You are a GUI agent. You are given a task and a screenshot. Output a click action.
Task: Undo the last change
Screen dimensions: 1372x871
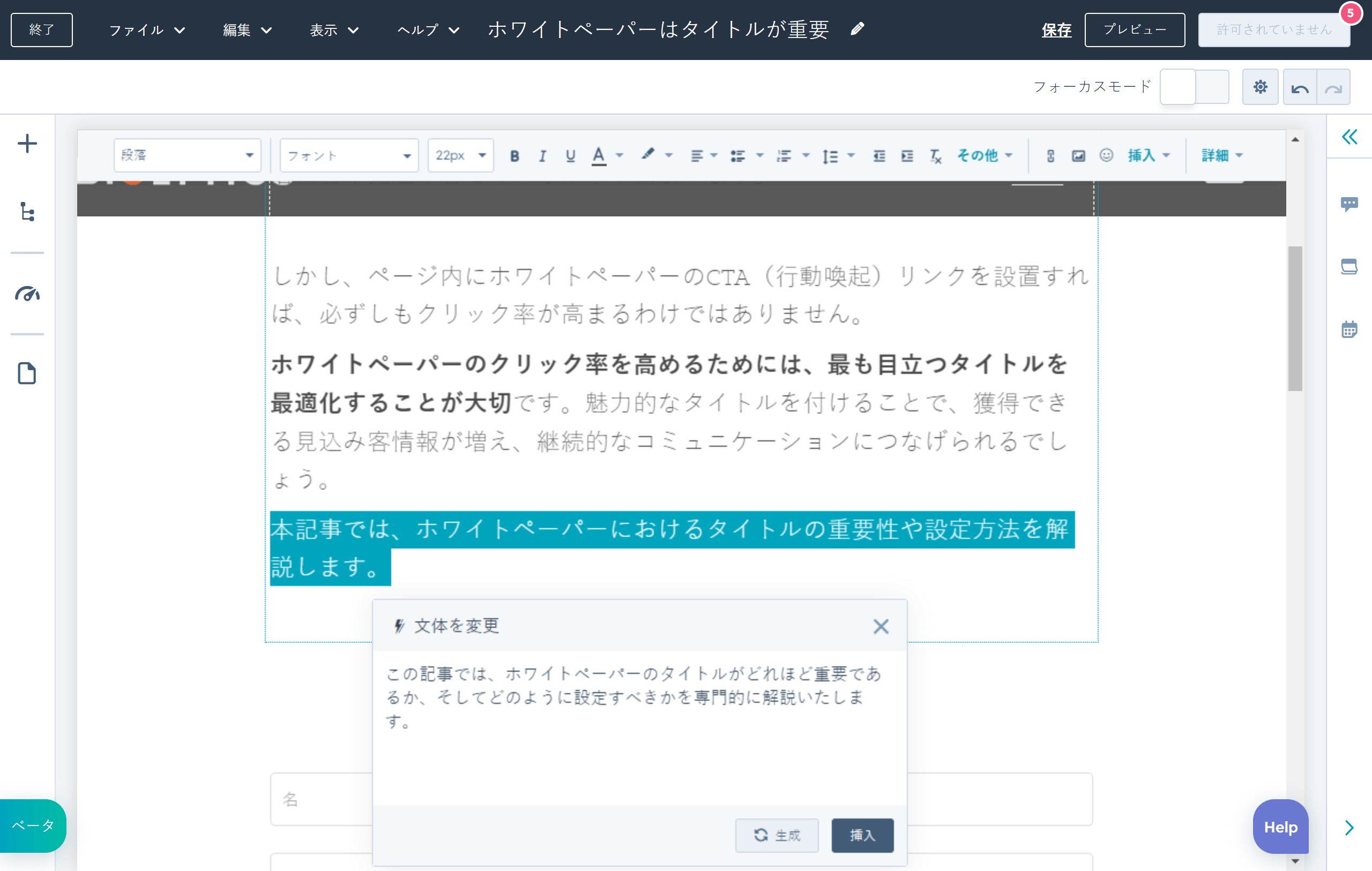(x=1300, y=88)
